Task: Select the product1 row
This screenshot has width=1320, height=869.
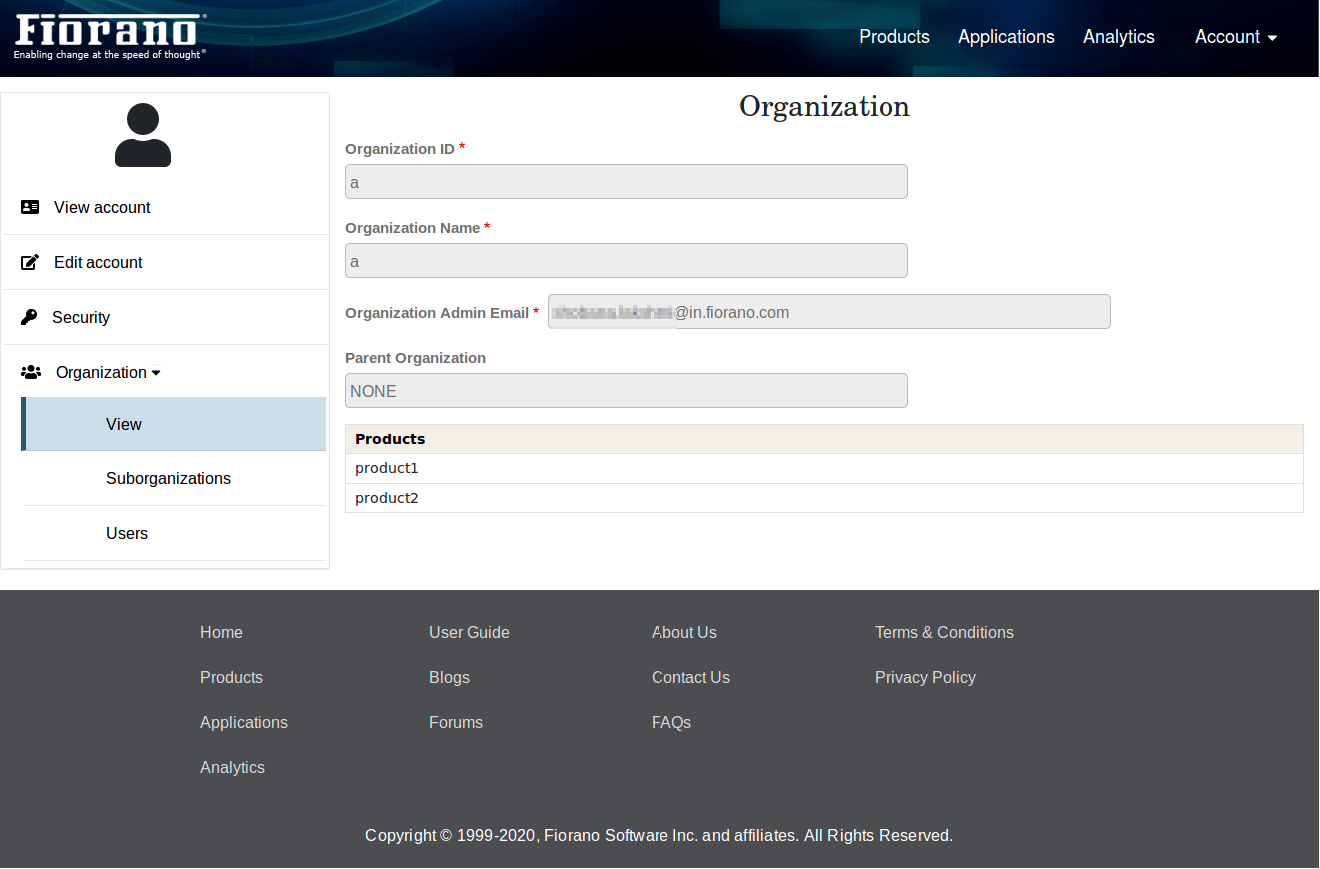Action: pos(824,468)
